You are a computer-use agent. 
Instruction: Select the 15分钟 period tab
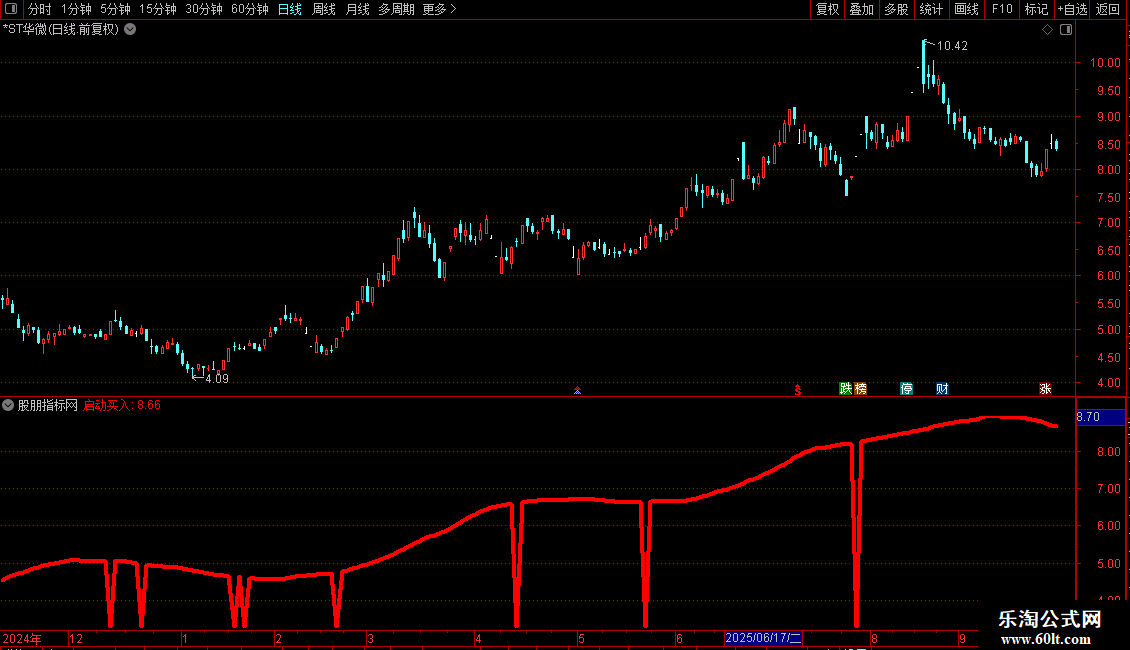click(157, 9)
